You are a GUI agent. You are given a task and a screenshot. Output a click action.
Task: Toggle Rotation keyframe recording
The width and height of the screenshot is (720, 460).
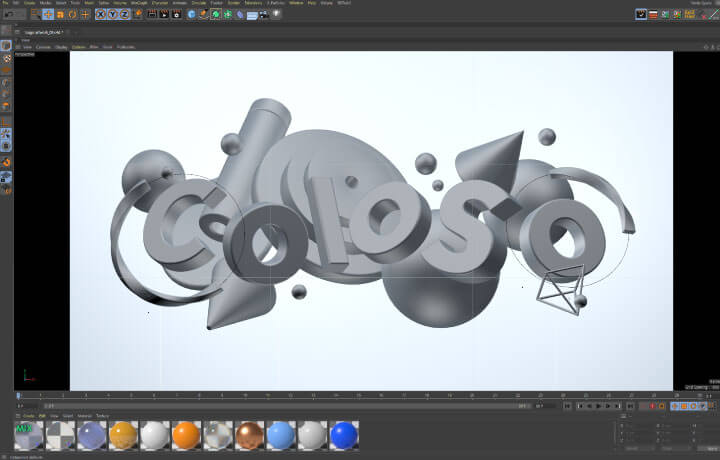(x=693, y=406)
